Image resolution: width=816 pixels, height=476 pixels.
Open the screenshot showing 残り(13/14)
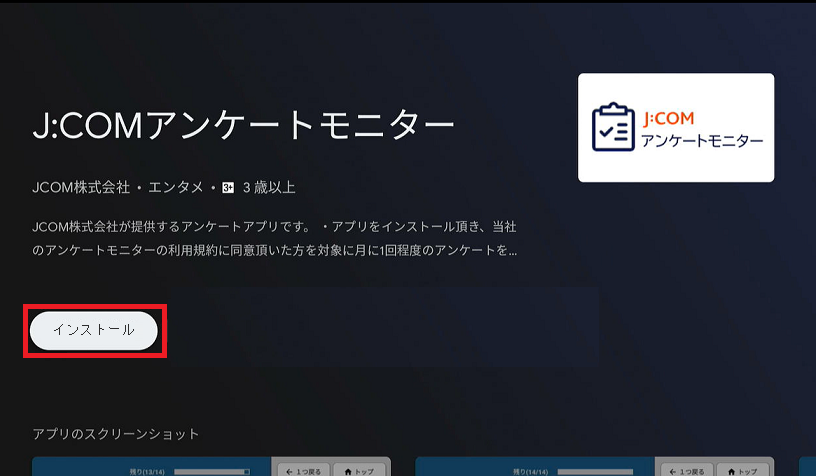(x=211, y=467)
